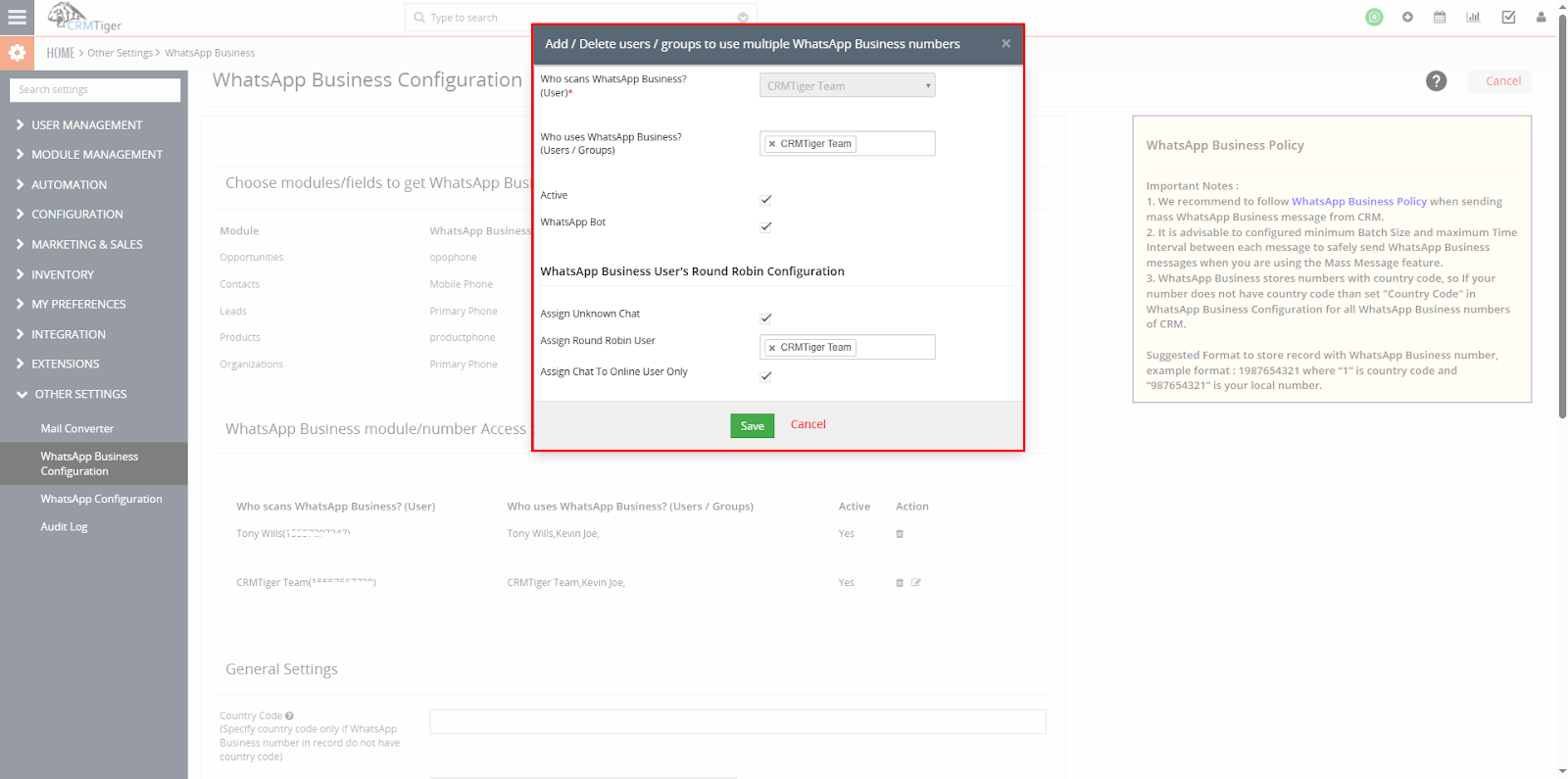Open WhatsApp Configuration menu item
Viewport: 1568px width, 779px height.
[101, 499]
